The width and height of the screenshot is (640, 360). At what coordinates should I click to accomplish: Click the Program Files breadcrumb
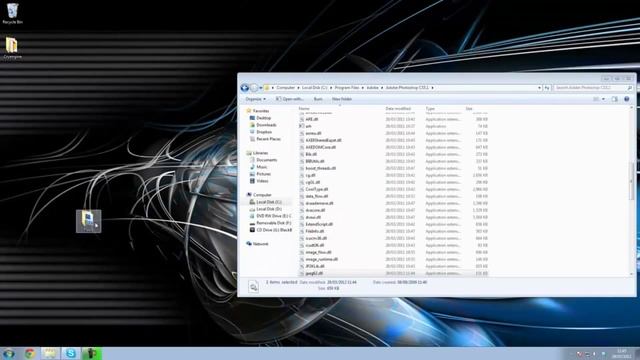tap(347, 88)
